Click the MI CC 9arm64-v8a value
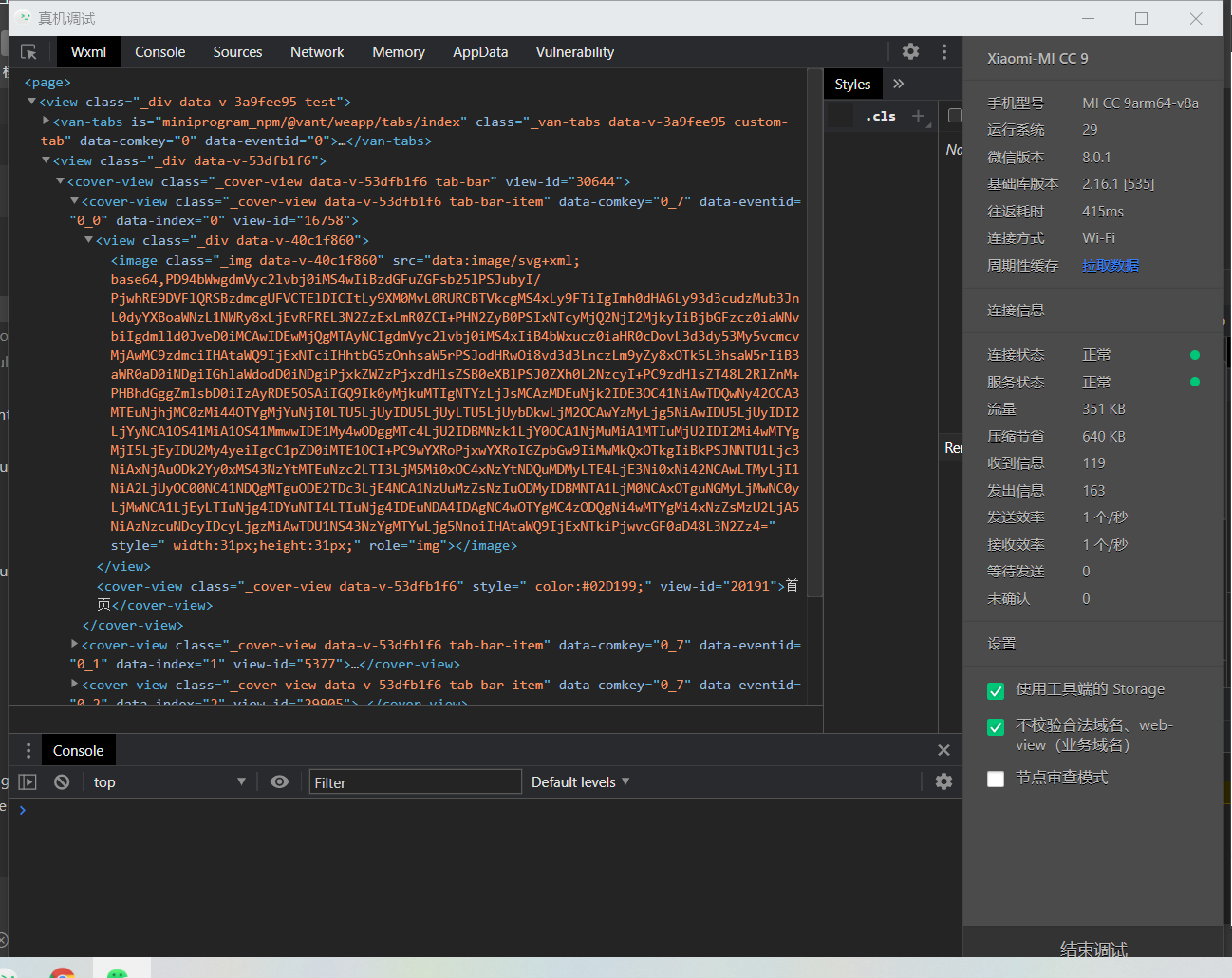Screen dimensions: 1232x978 1140,103
